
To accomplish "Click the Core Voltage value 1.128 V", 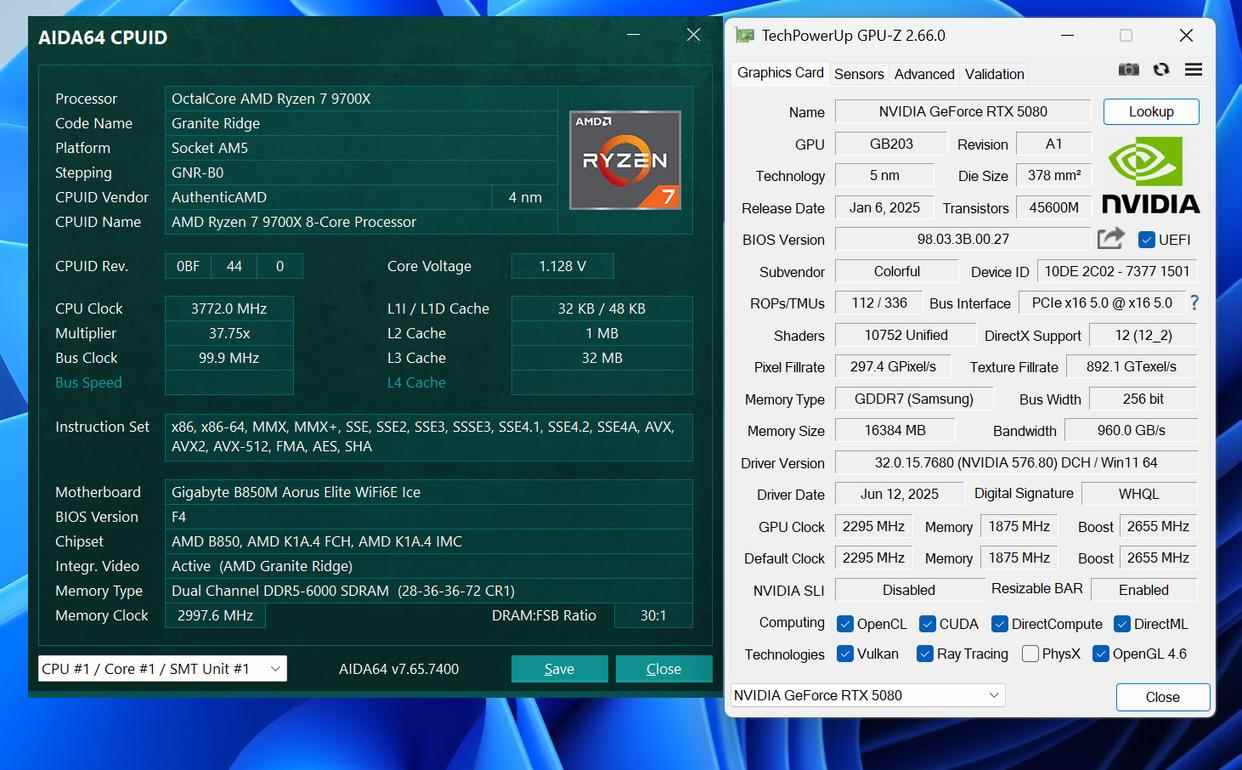I will click(x=562, y=266).
